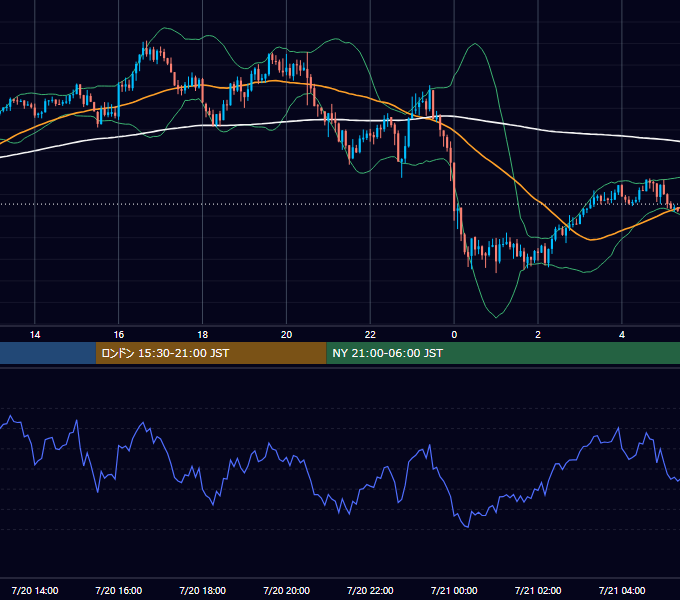Click the 7/20 22:00 indicator axis label
Screen dimensions: 680x600
pyautogui.click(x=370, y=590)
